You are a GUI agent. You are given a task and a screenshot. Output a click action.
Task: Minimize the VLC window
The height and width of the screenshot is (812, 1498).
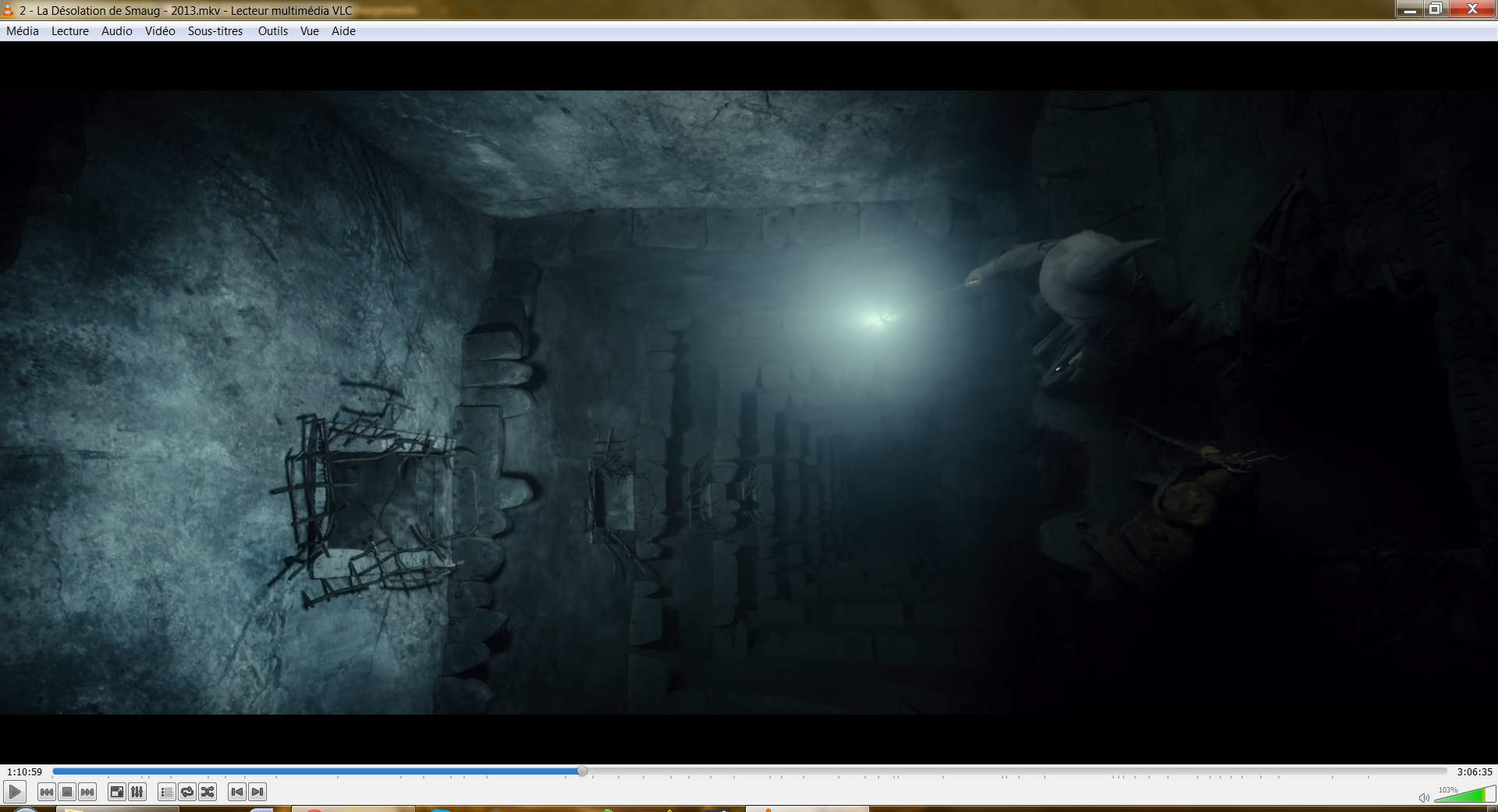(1409, 9)
